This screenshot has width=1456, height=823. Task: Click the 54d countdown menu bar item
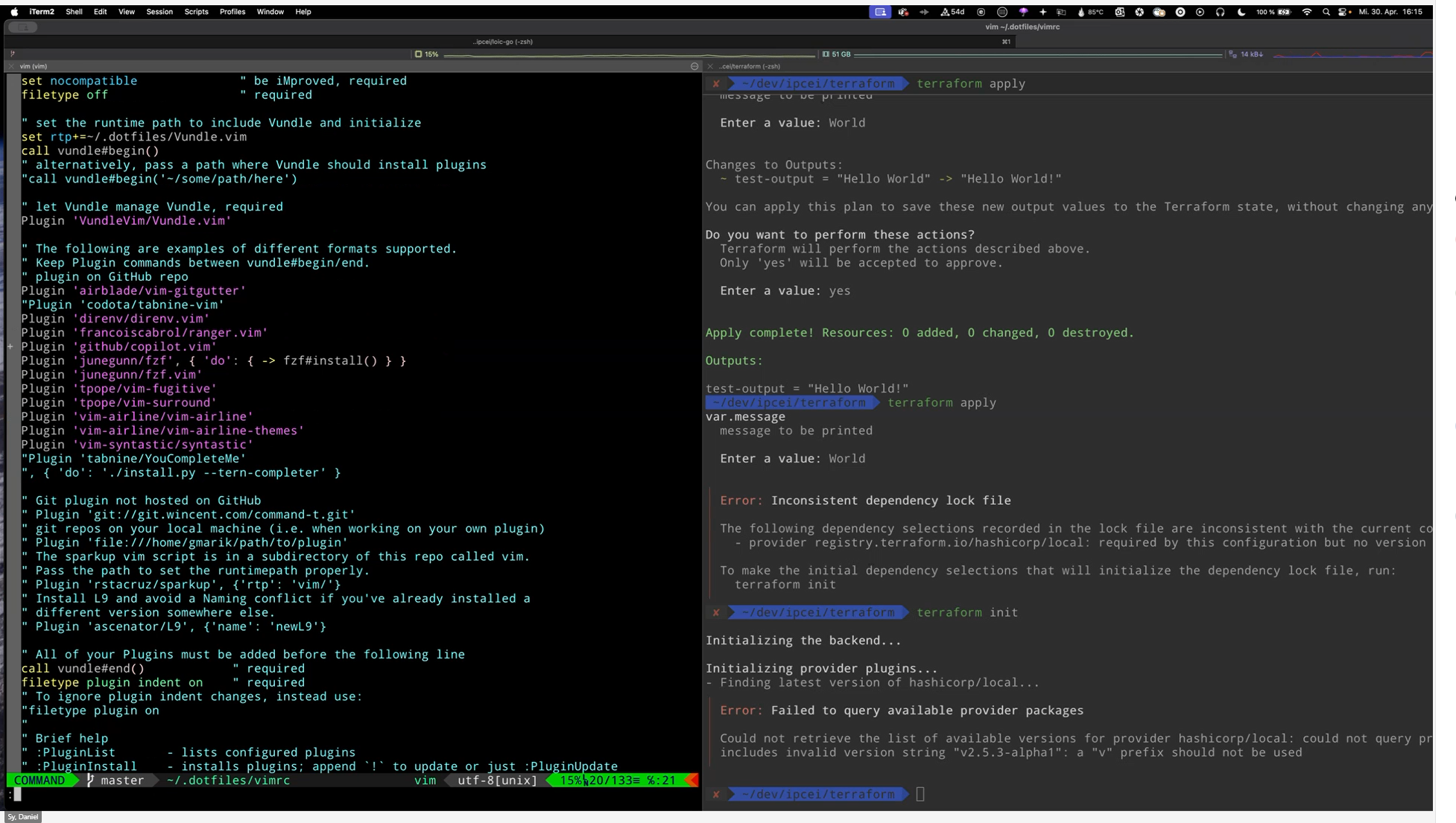point(952,12)
